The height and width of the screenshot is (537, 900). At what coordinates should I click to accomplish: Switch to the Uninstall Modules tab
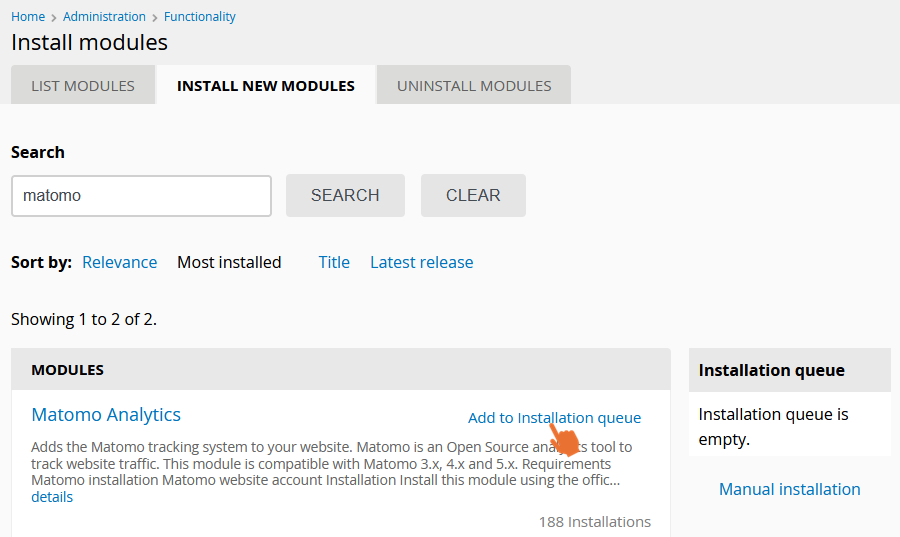click(474, 85)
